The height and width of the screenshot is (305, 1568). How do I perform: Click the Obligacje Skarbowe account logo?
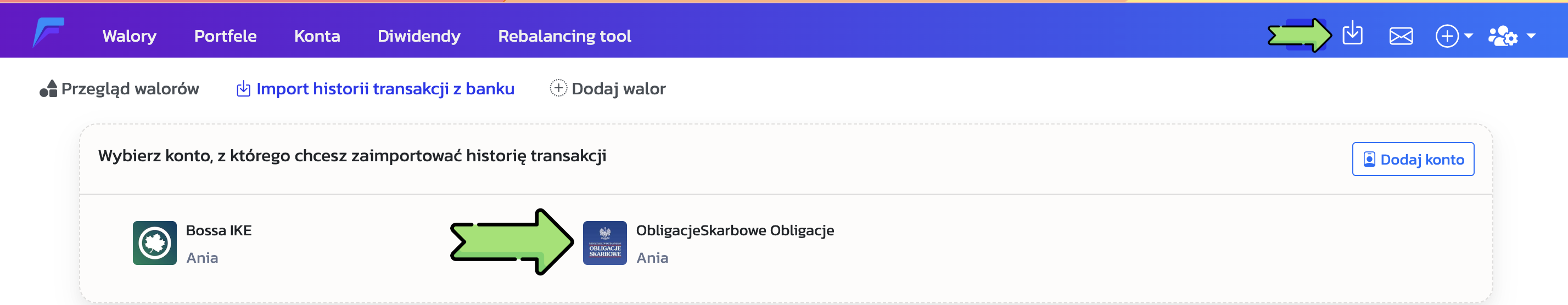pyautogui.click(x=604, y=243)
